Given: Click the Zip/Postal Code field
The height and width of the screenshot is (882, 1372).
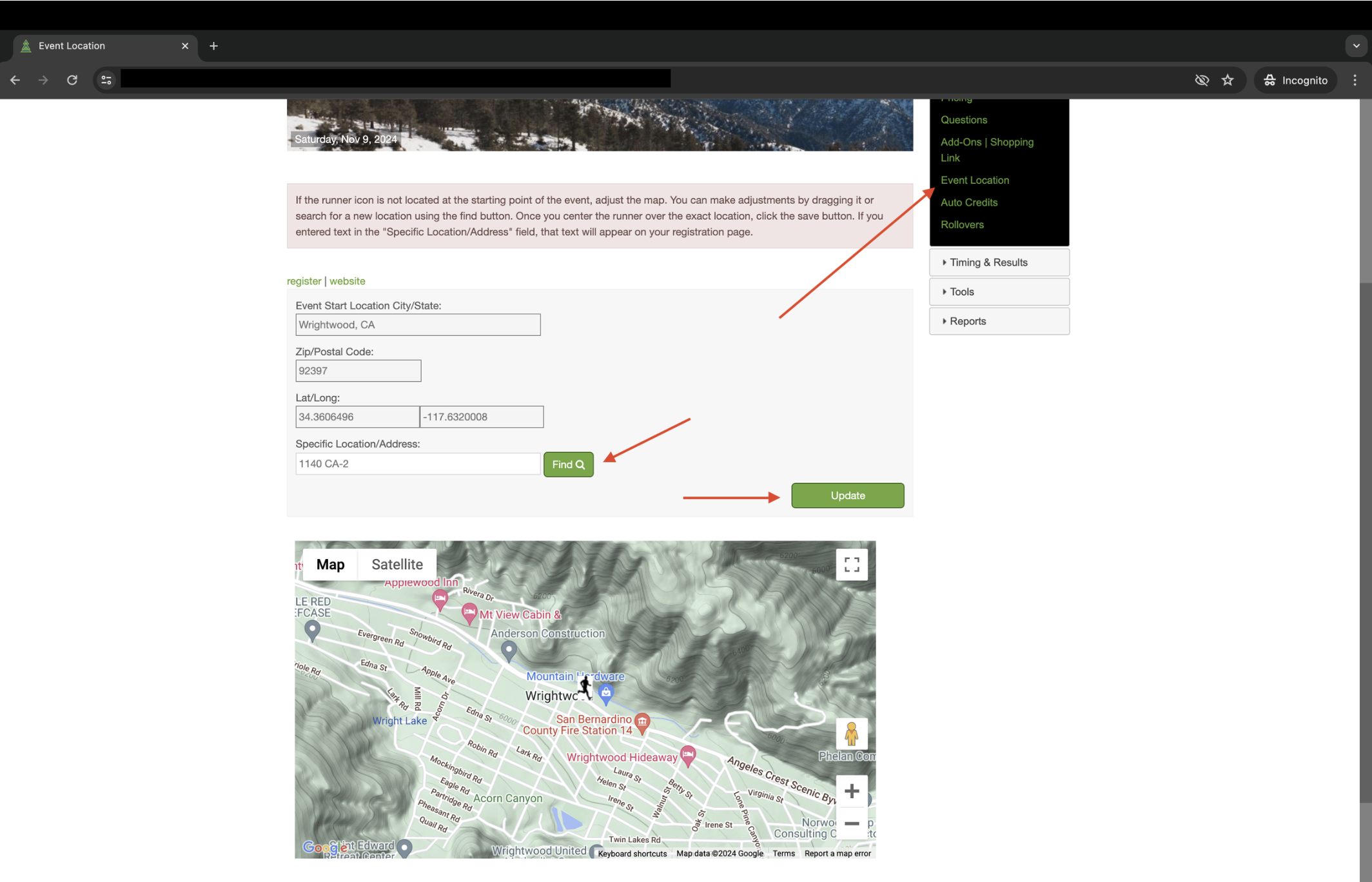Looking at the screenshot, I should point(358,371).
